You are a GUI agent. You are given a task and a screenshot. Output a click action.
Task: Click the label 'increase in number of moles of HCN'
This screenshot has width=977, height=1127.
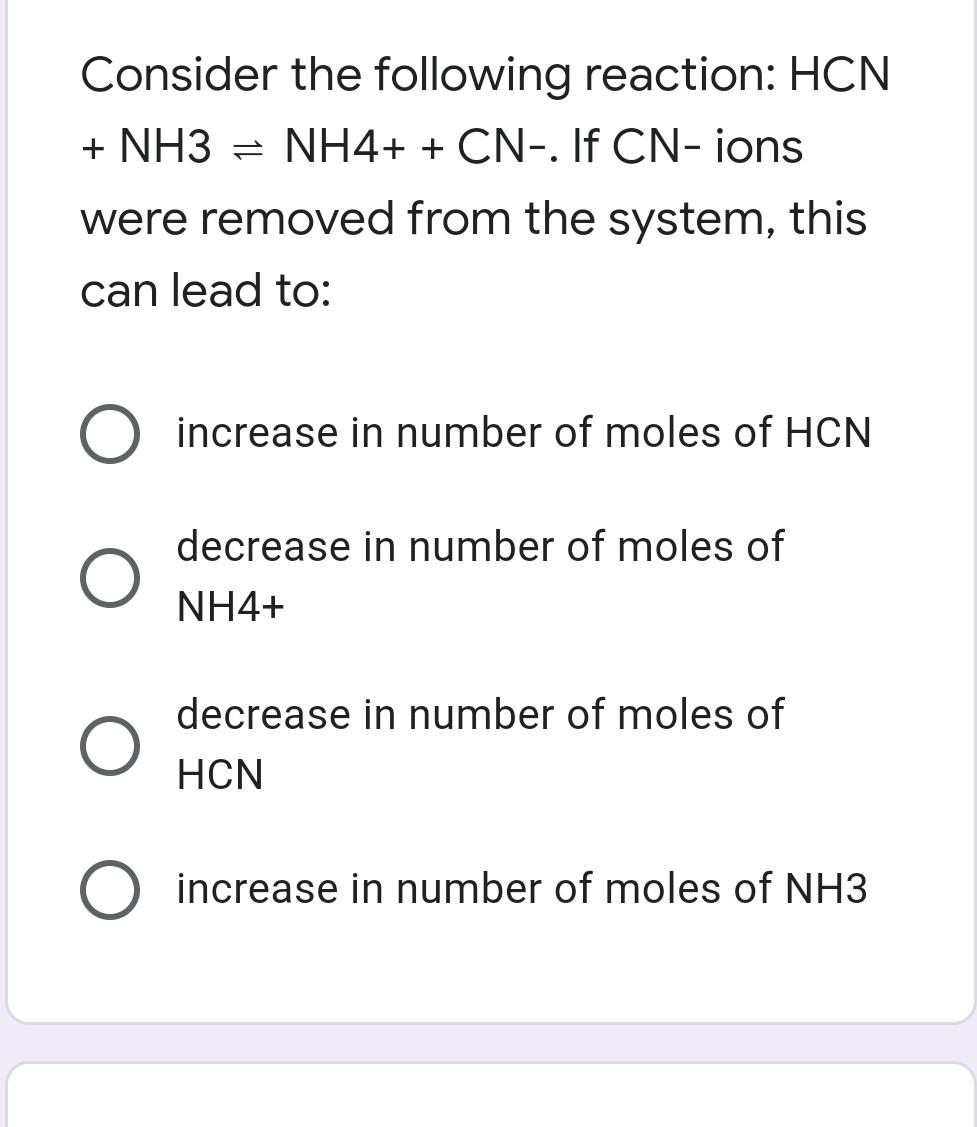pos(524,432)
